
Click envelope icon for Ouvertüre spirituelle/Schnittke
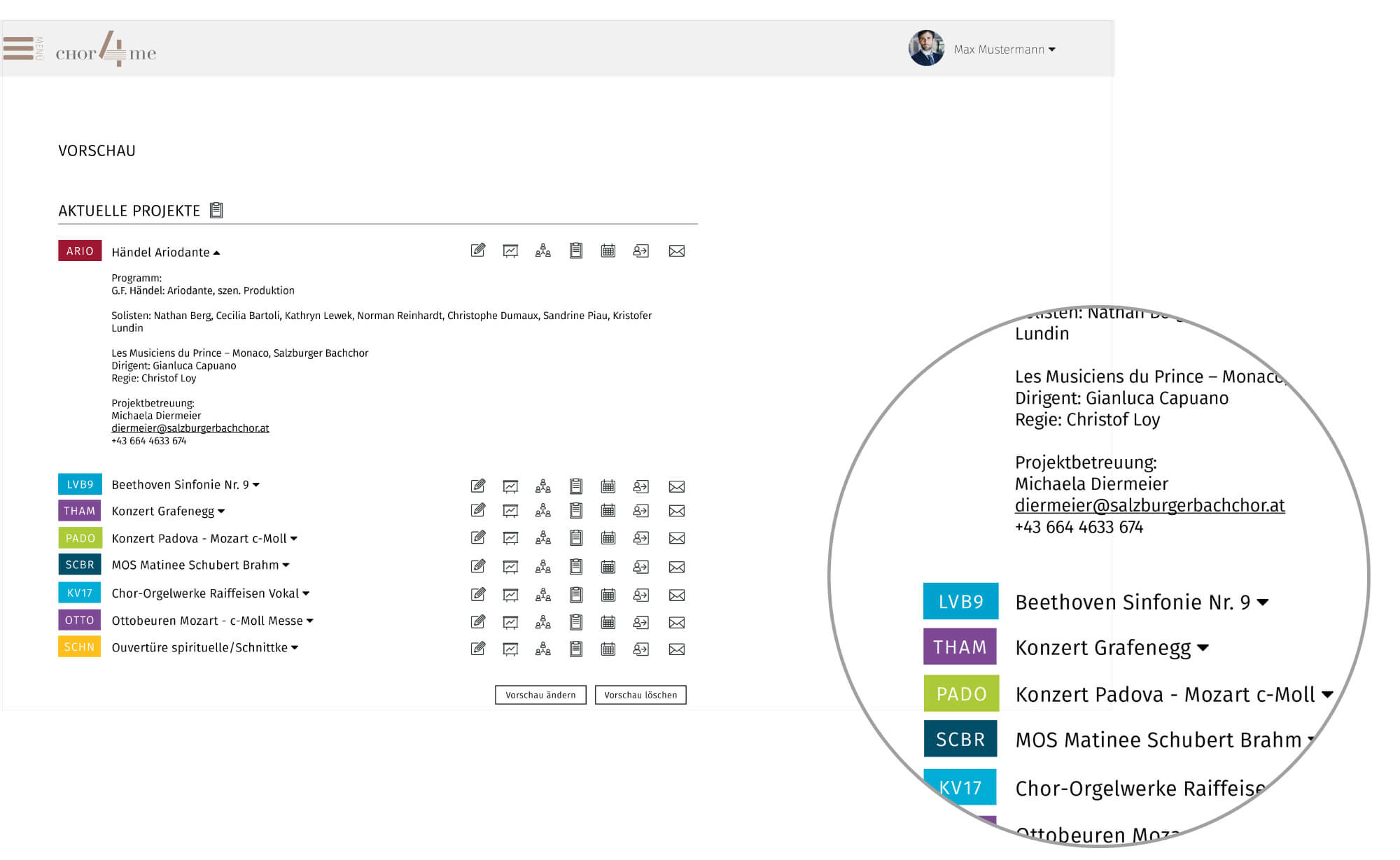tap(676, 649)
